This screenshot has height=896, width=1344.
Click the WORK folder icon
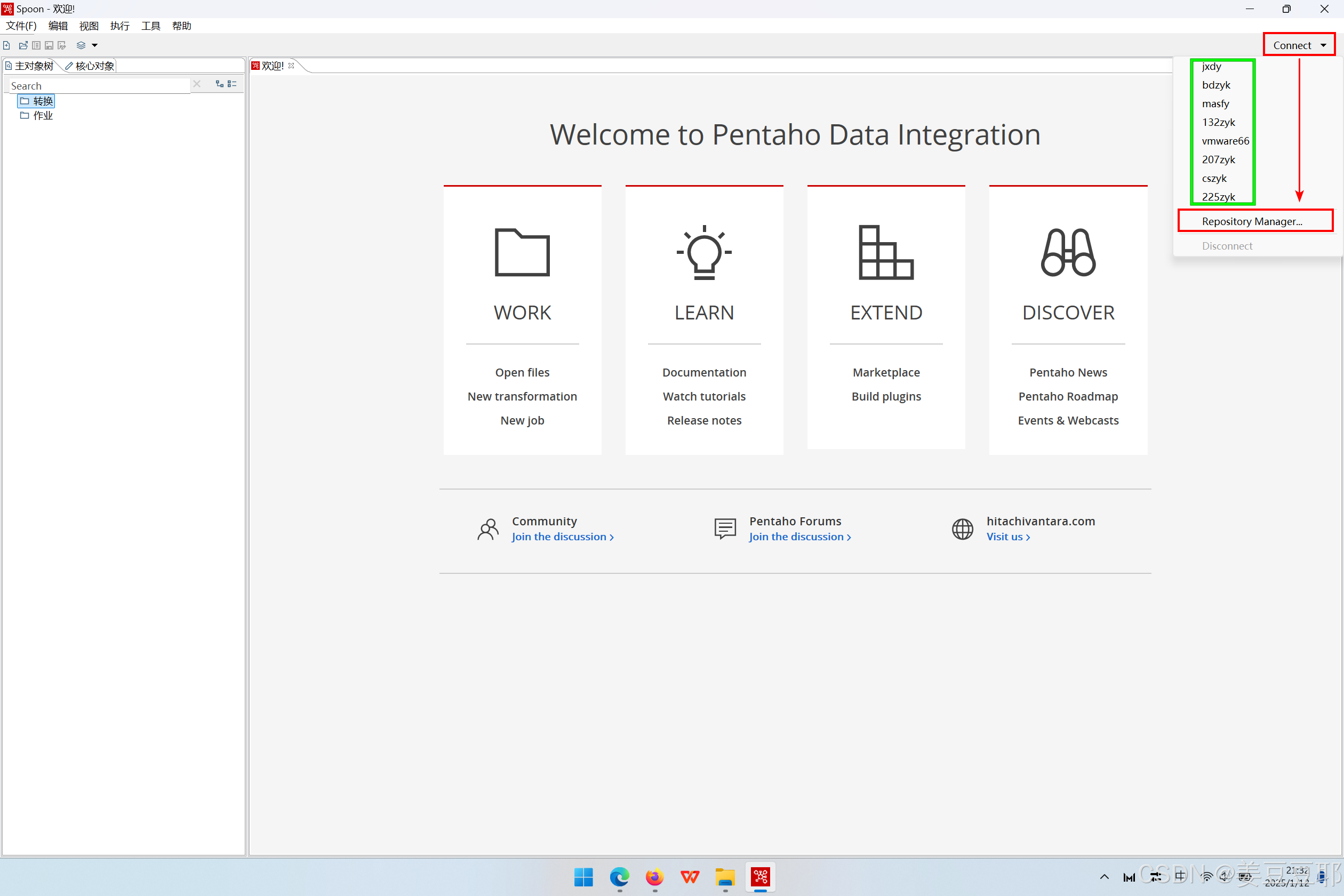coord(522,252)
